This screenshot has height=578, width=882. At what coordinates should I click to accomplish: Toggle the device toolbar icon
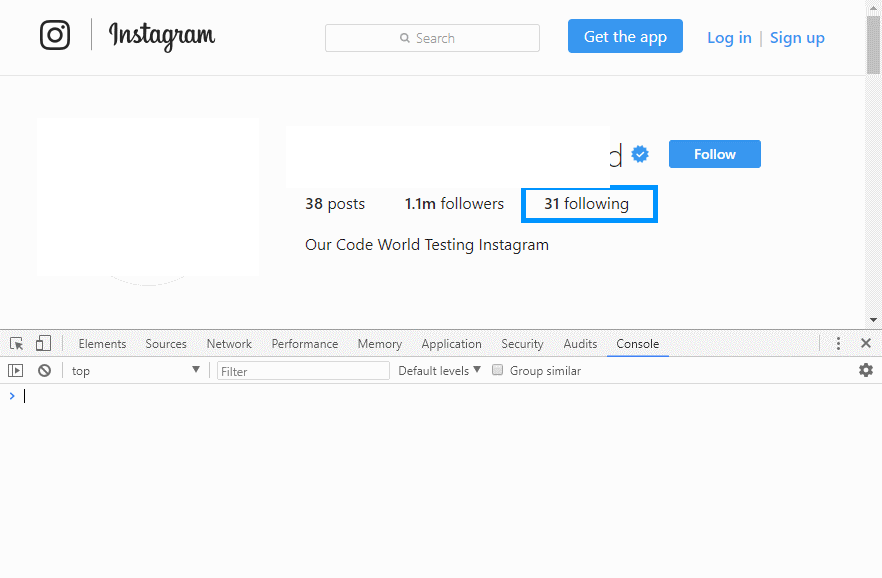(43, 344)
